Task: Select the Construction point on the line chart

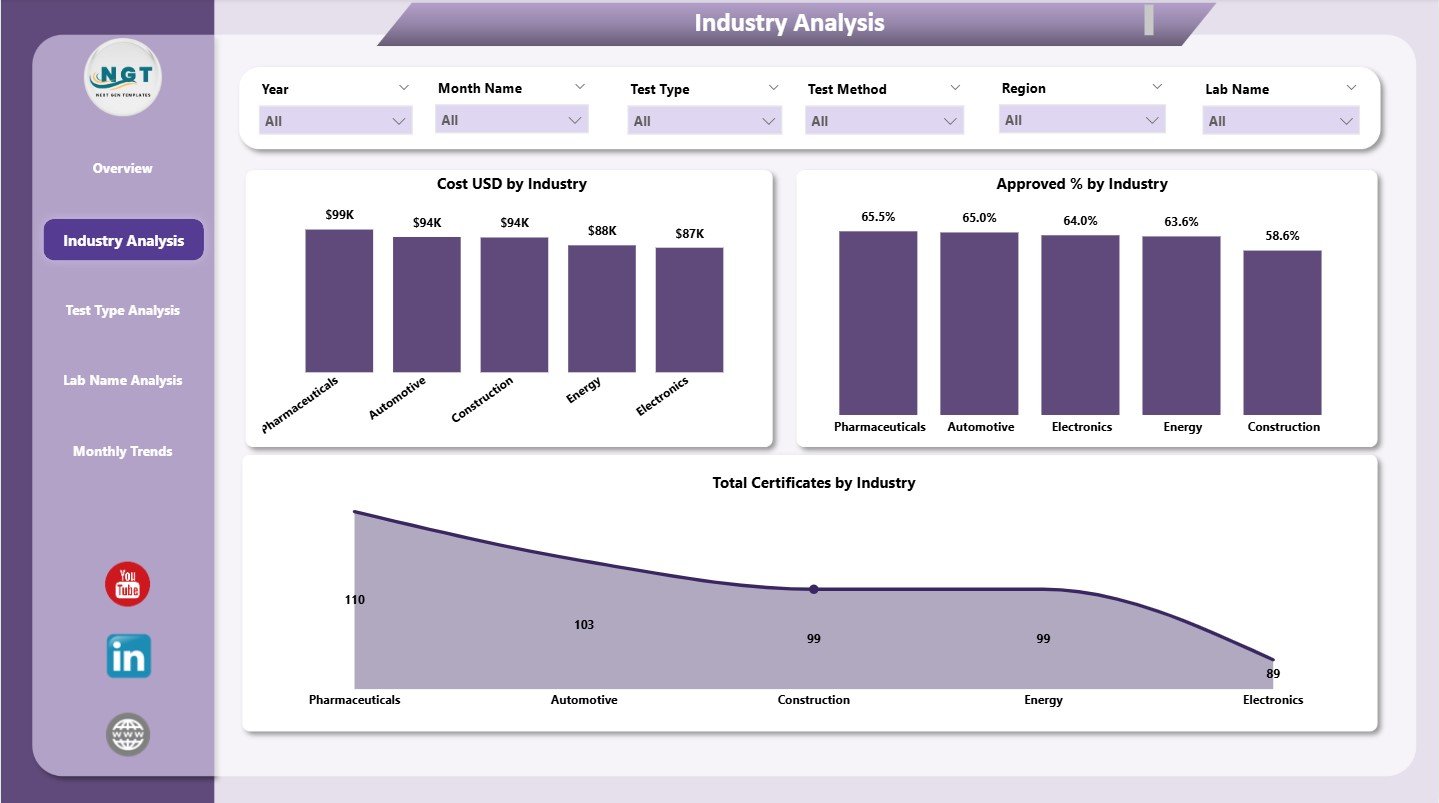Action: [813, 589]
